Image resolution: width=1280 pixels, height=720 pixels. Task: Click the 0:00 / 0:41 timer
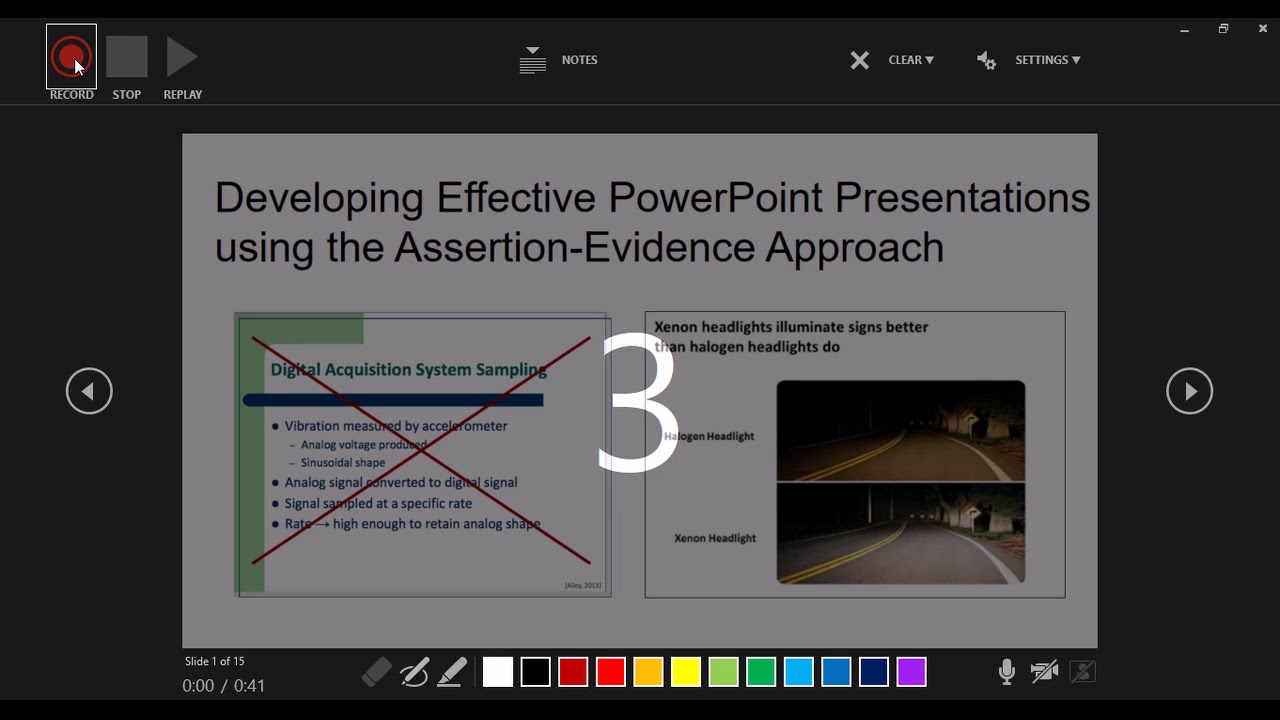[223, 686]
